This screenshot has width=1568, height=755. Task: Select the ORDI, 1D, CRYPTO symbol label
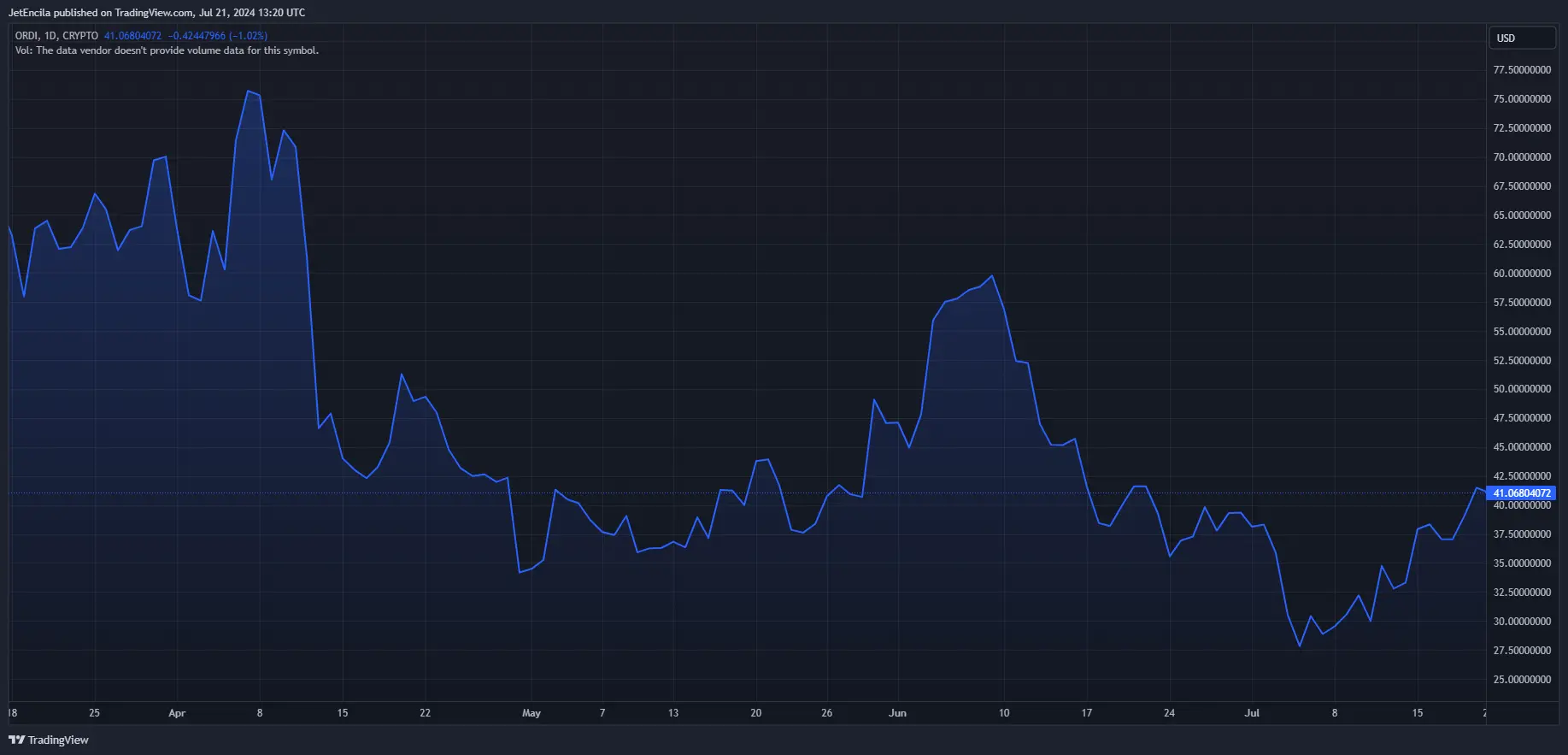(56, 36)
